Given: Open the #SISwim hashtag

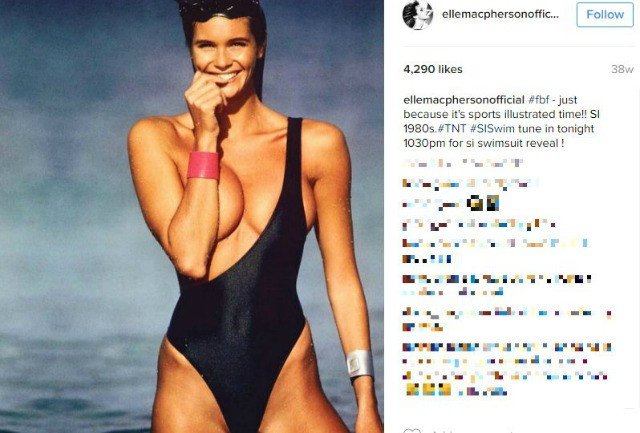Looking at the screenshot, I should (x=492, y=129).
